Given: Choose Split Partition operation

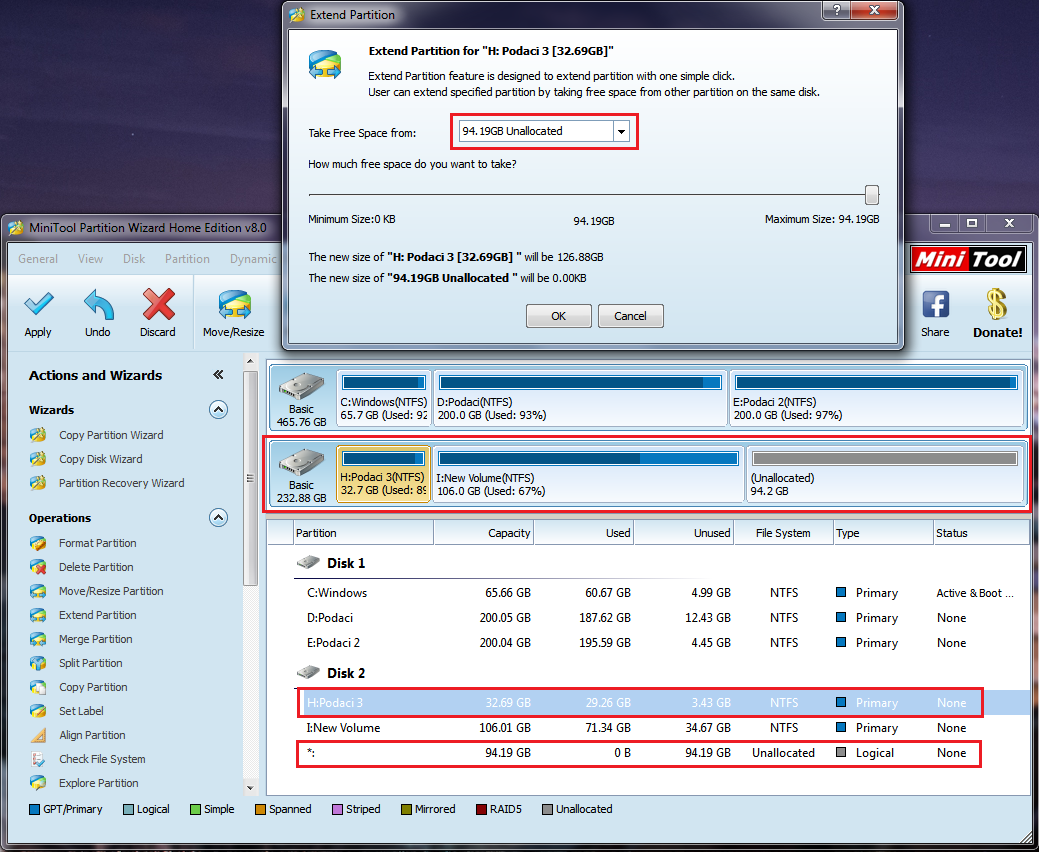Looking at the screenshot, I should click(x=90, y=663).
